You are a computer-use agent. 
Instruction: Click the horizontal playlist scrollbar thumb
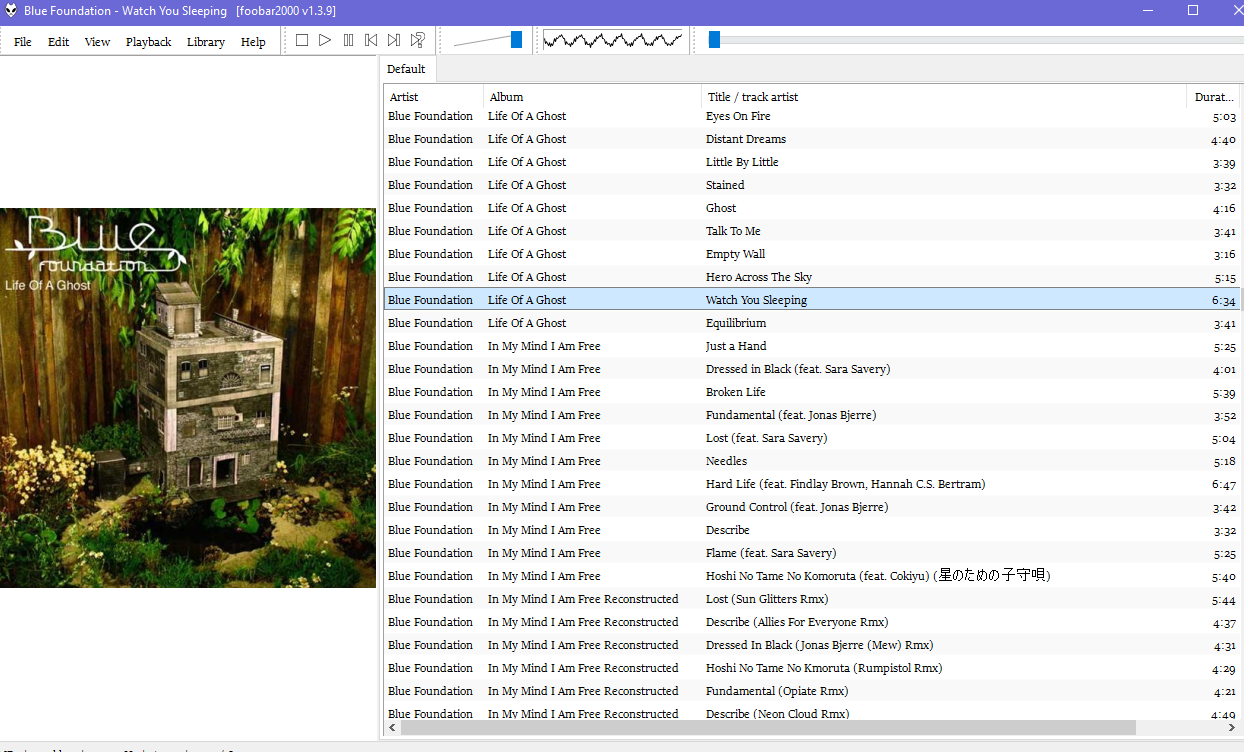click(x=768, y=728)
